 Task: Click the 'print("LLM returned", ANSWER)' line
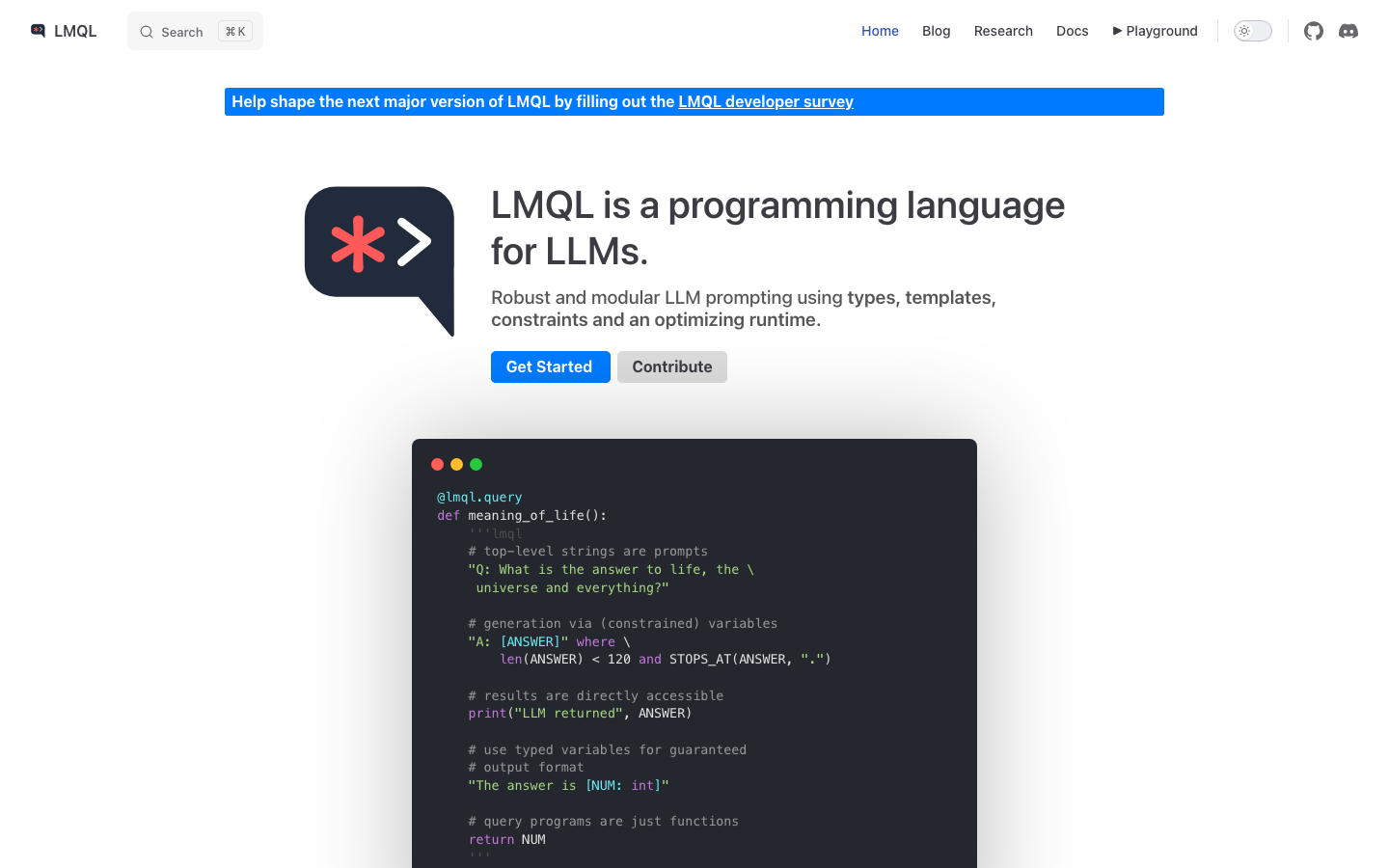(x=580, y=713)
